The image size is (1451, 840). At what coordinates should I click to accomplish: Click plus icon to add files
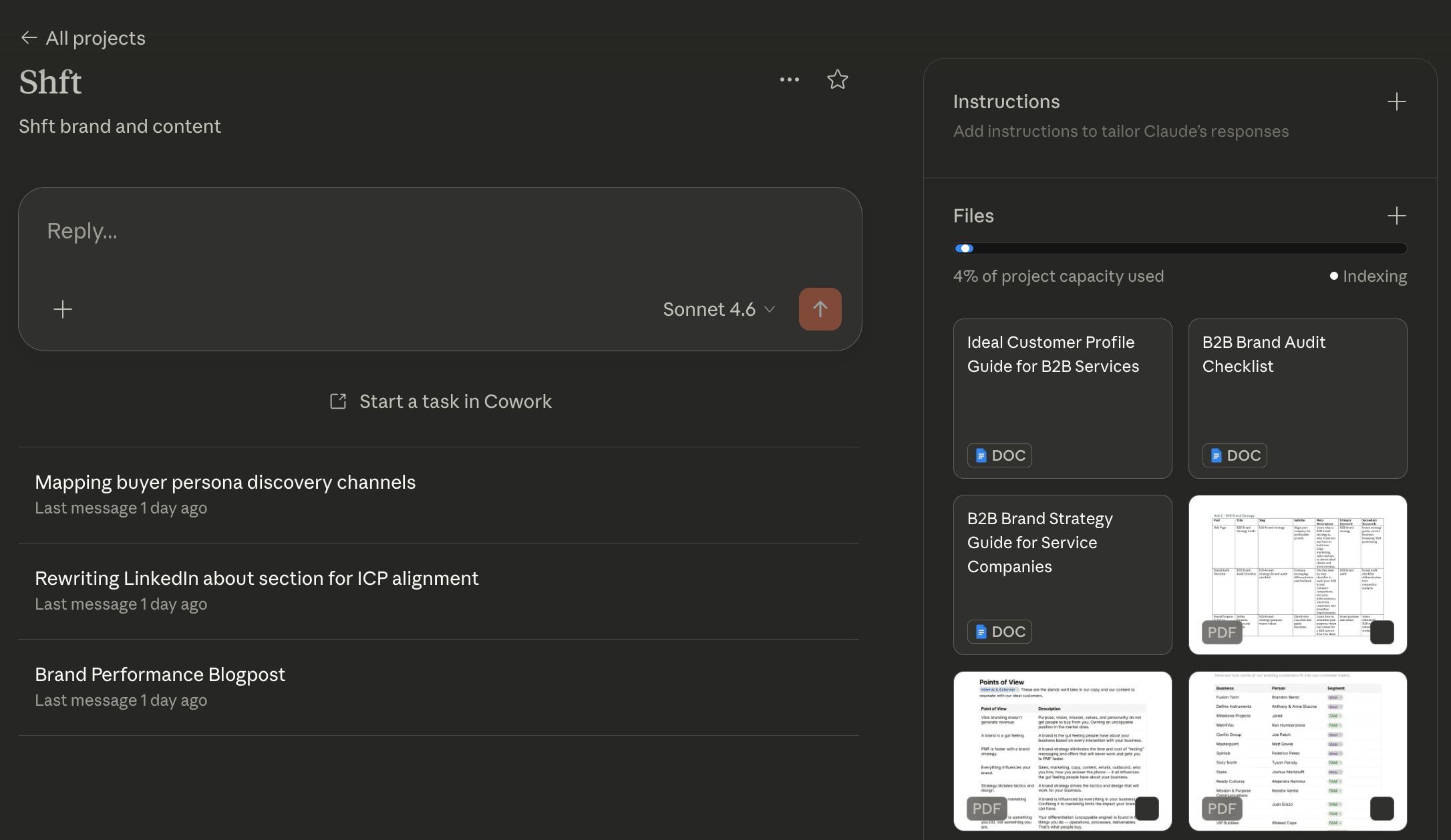1396,216
